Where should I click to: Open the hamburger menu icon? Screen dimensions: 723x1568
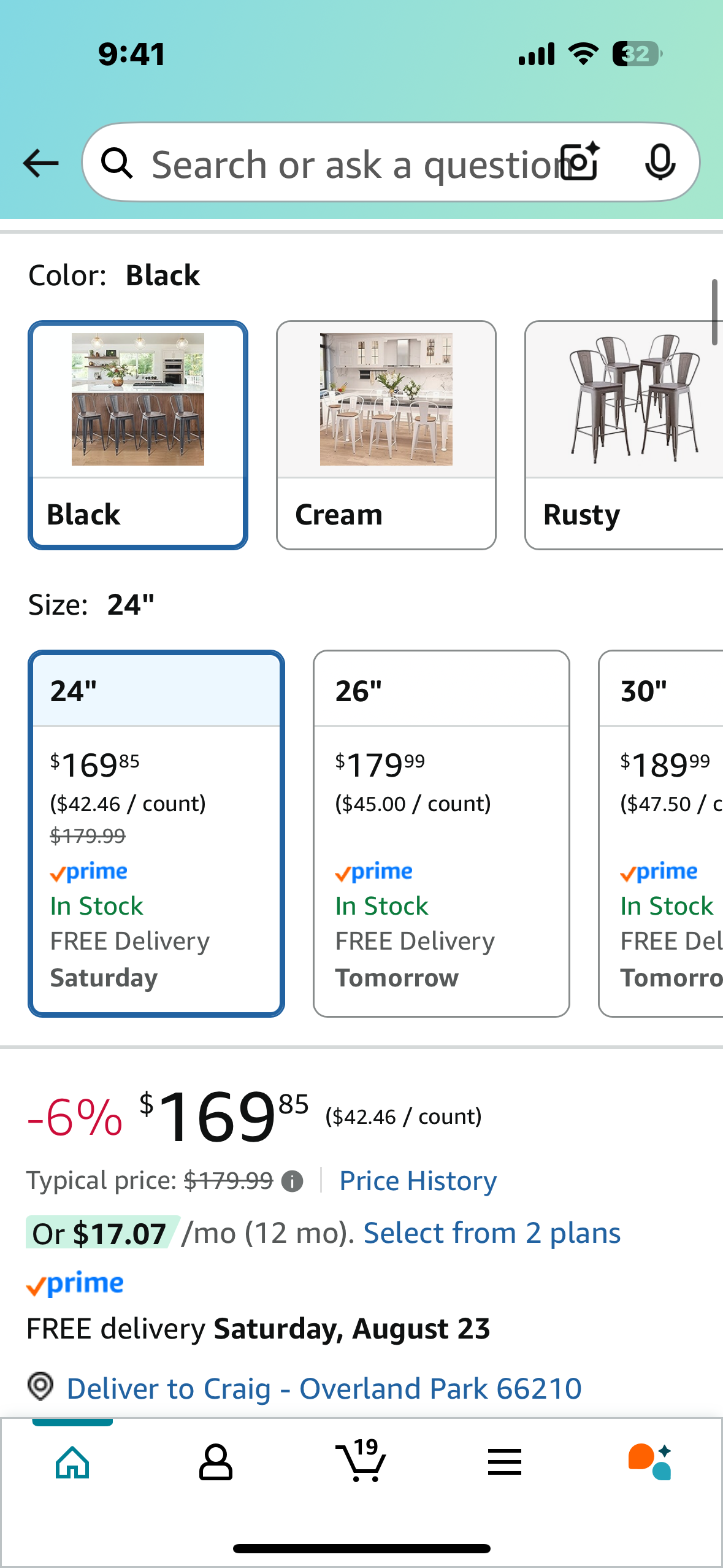pyautogui.click(x=505, y=1462)
